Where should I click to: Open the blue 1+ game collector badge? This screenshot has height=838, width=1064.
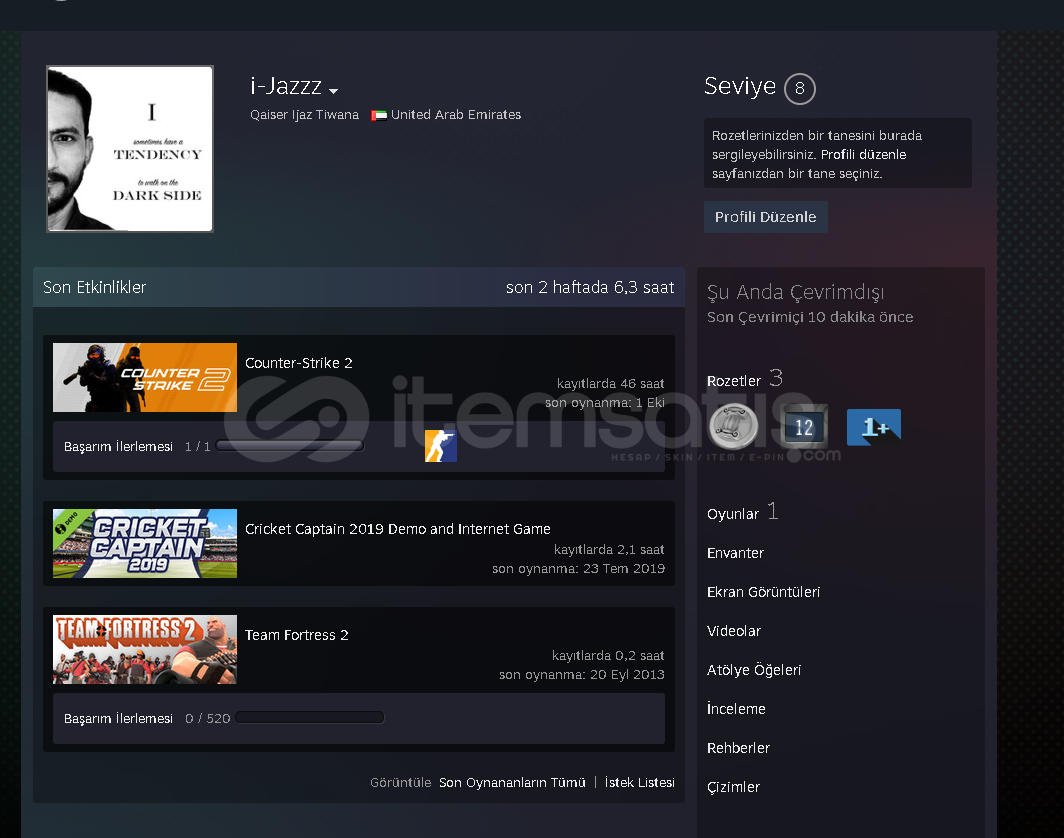(x=874, y=427)
